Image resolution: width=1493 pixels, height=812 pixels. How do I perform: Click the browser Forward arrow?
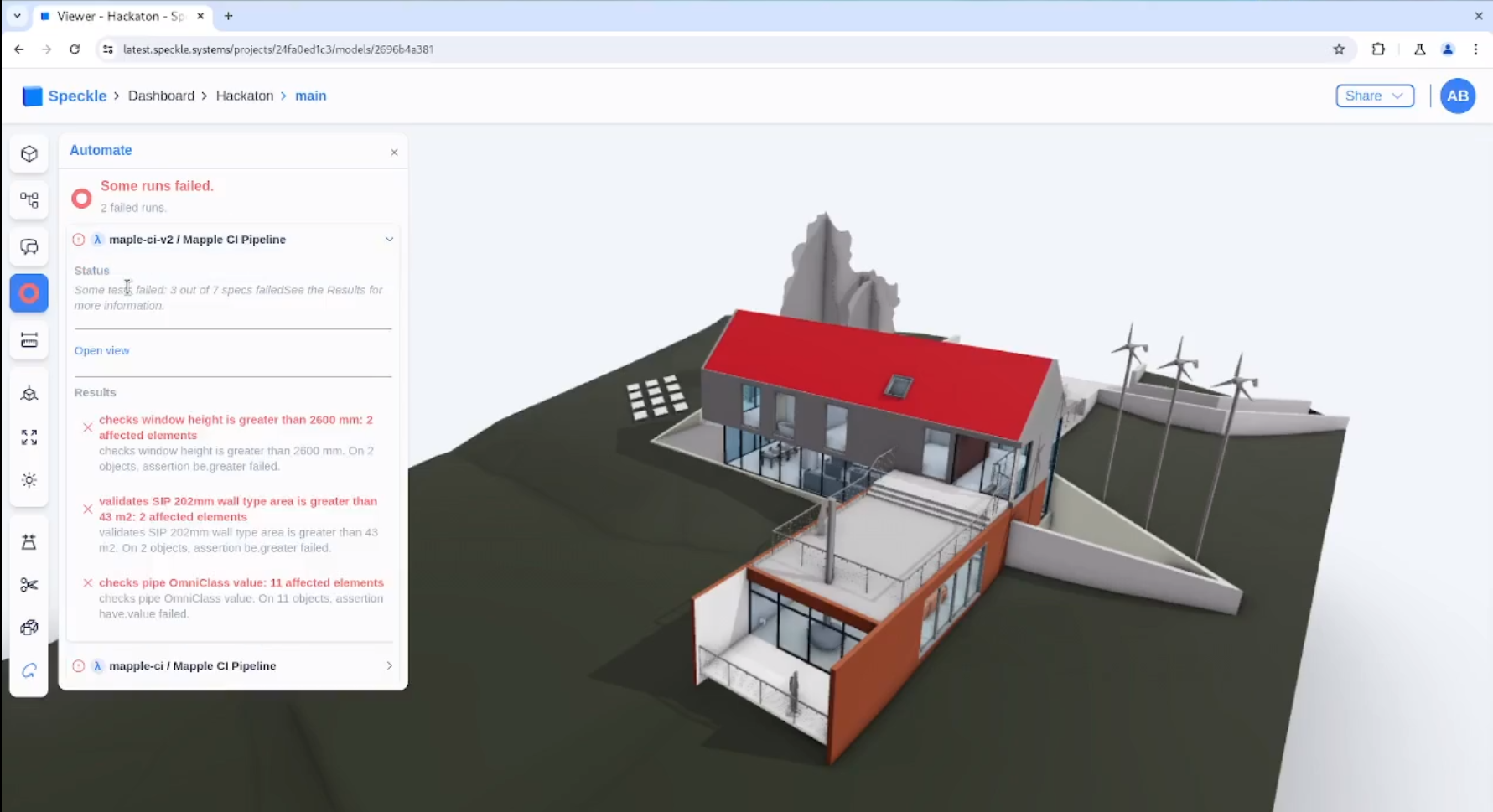pyautogui.click(x=47, y=49)
